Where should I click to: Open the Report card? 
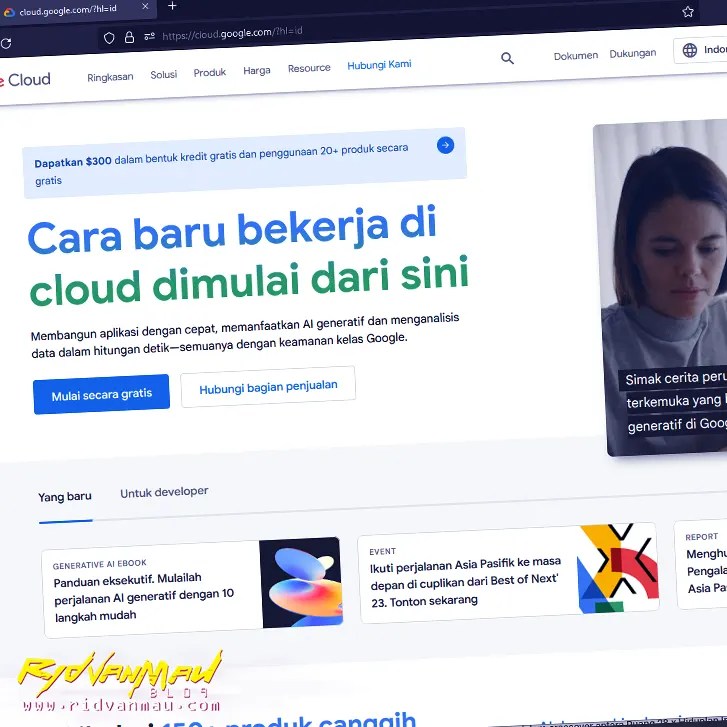[701, 565]
